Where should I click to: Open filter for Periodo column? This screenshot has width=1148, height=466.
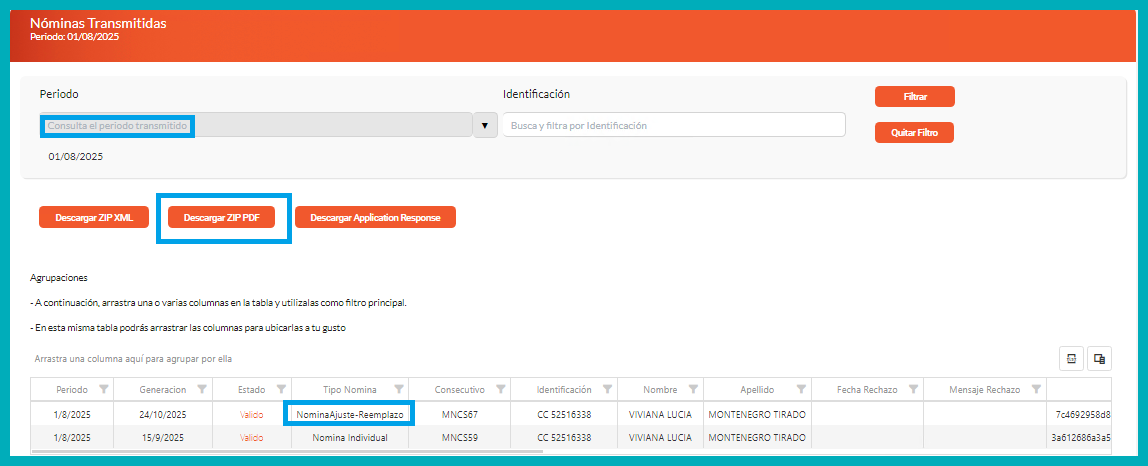[x=105, y=390]
